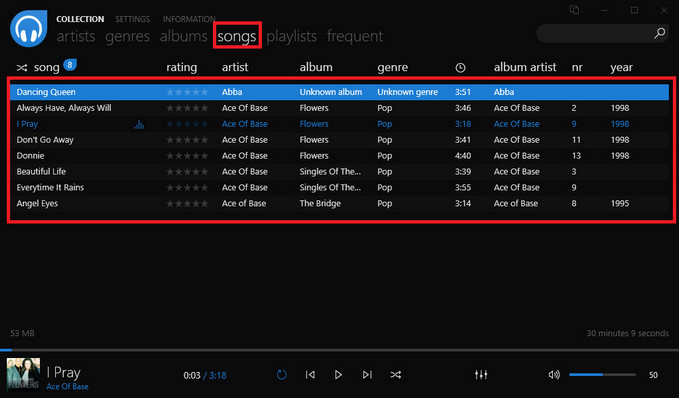
Task: Click the mini player window icon
Action: click(x=575, y=10)
